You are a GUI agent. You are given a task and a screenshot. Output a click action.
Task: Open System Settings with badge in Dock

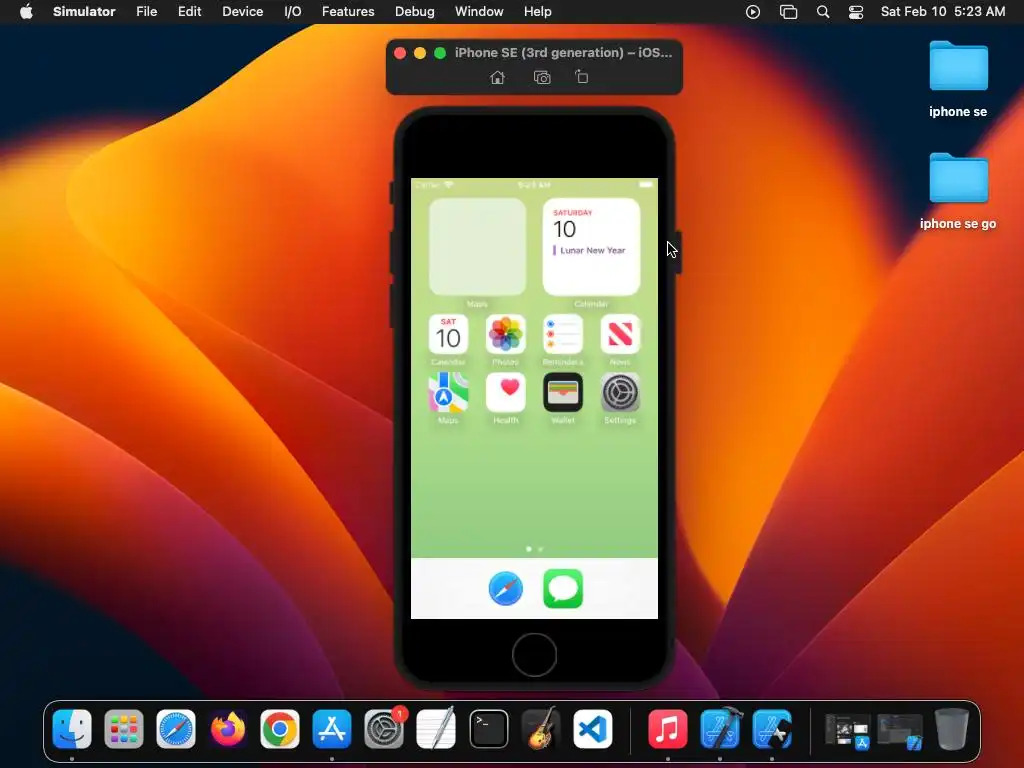(384, 729)
